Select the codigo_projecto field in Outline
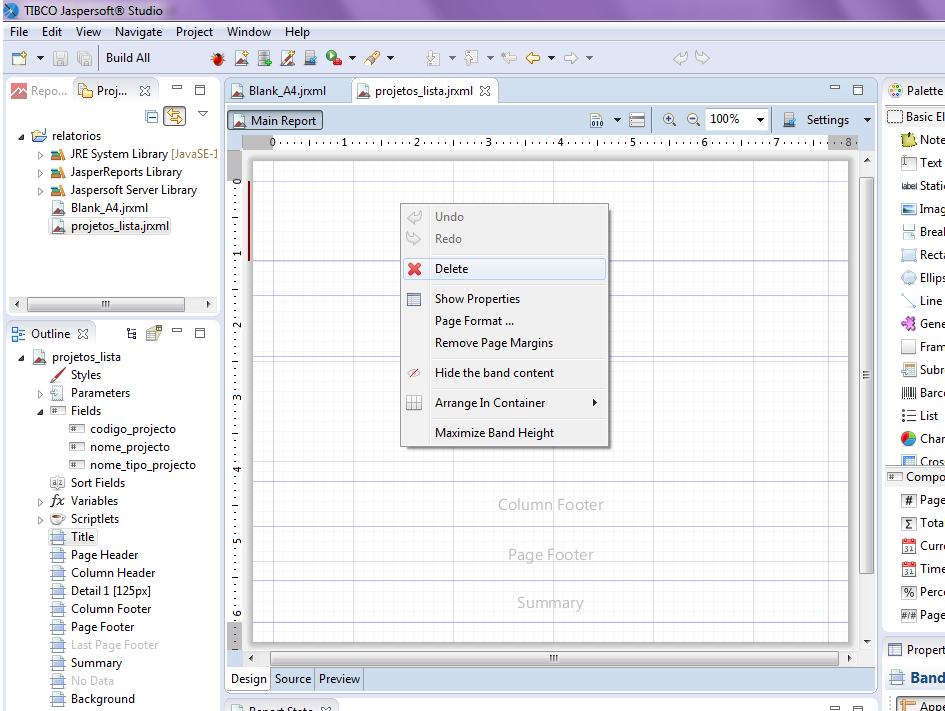 (133, 429)
